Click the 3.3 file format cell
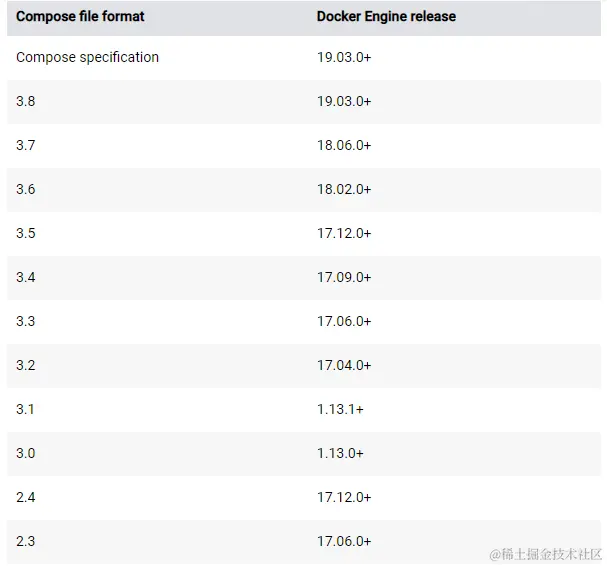Screen dimensions: 607x566 pyautogui.click(x=26, y=321)
